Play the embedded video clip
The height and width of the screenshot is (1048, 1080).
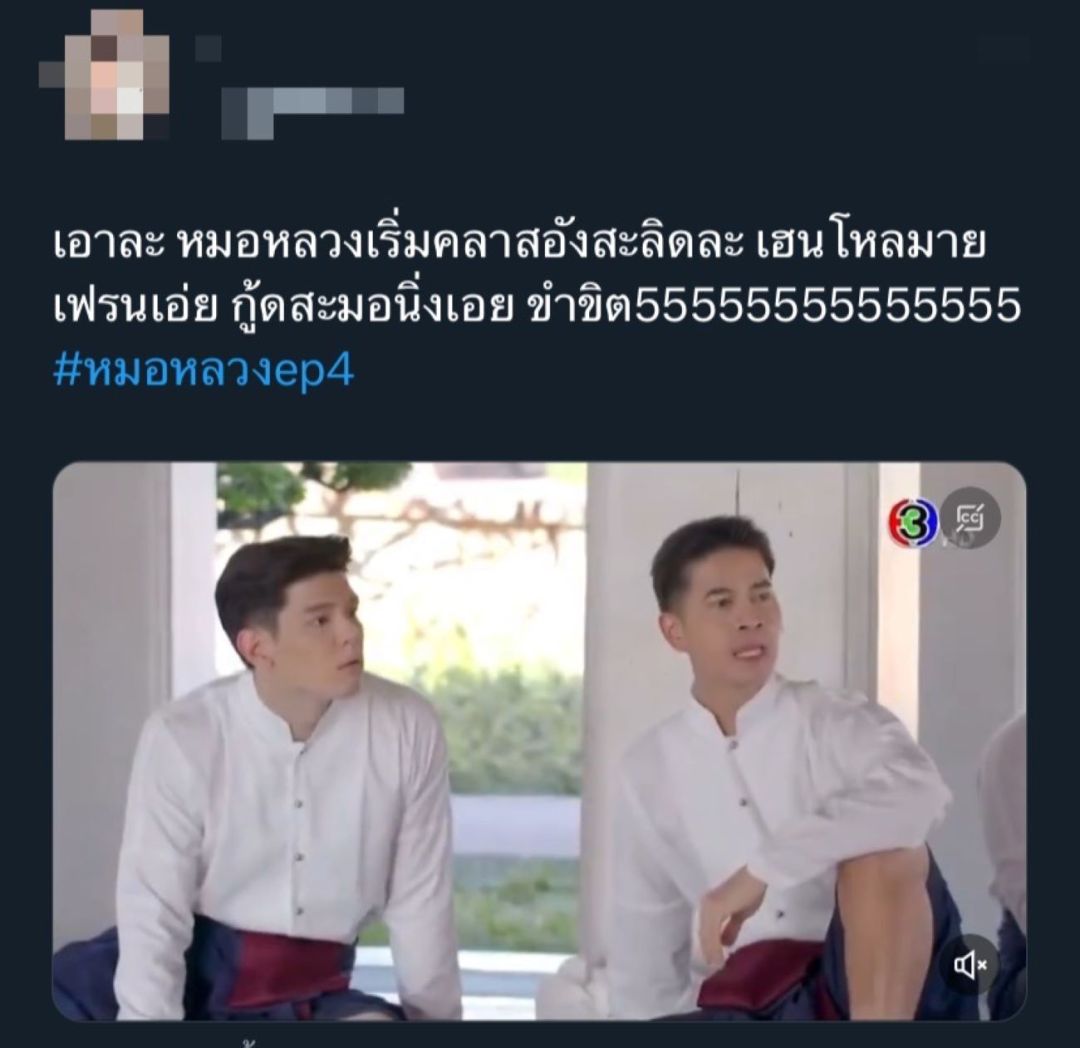pyautogui.click(x=539, y=741)
